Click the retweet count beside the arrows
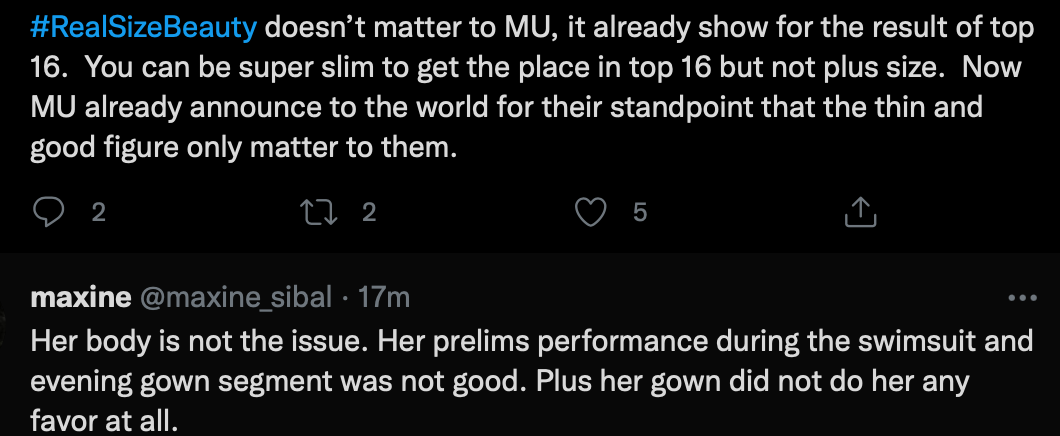This screenshot has width=1060, height=436. coord(368,211)
